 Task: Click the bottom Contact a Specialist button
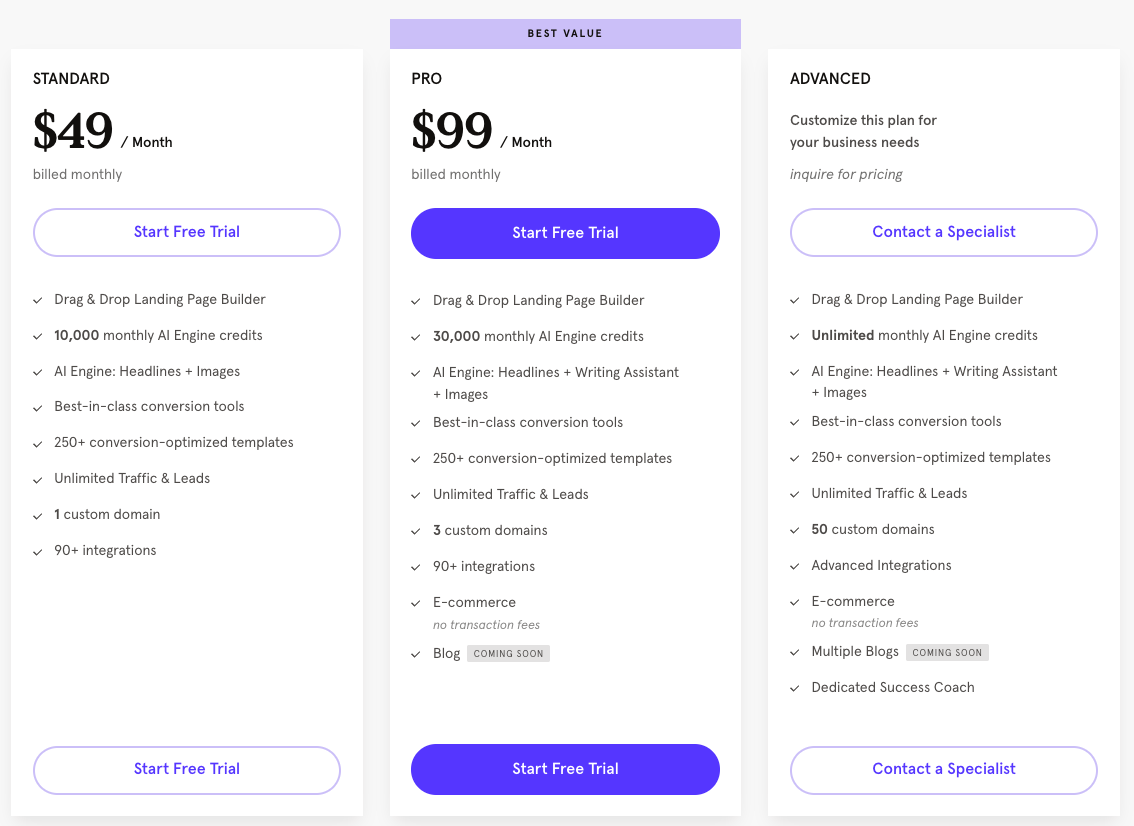pyautogui.click(x=943, y=769)
